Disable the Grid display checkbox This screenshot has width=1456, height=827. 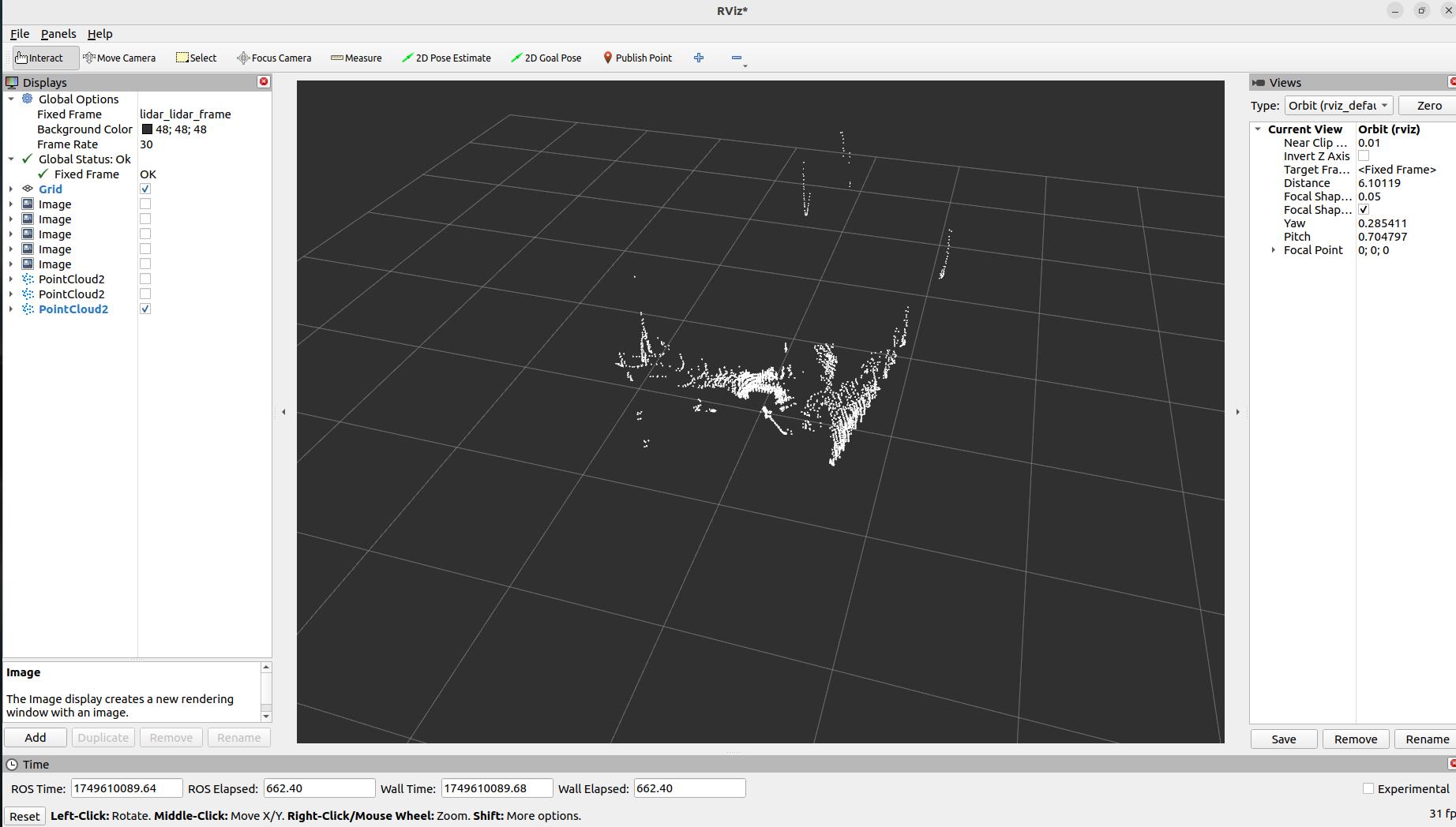[144, 189]
